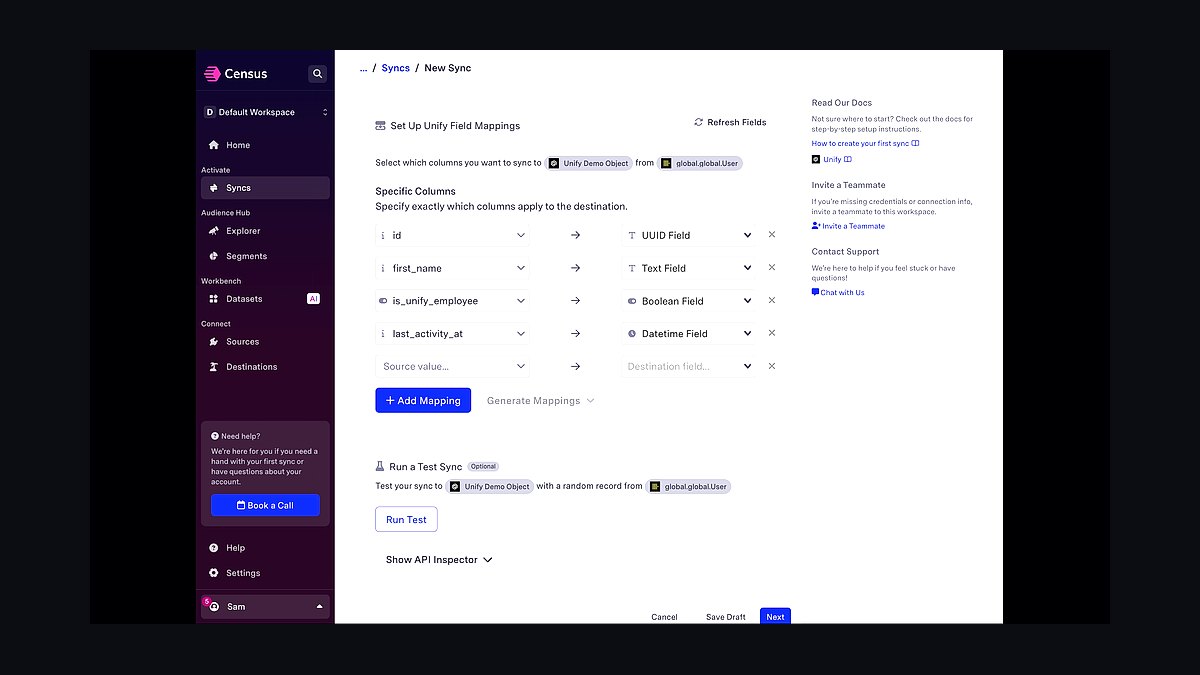
Task: Click the Run Test button
Action: [x=406, y=520]
